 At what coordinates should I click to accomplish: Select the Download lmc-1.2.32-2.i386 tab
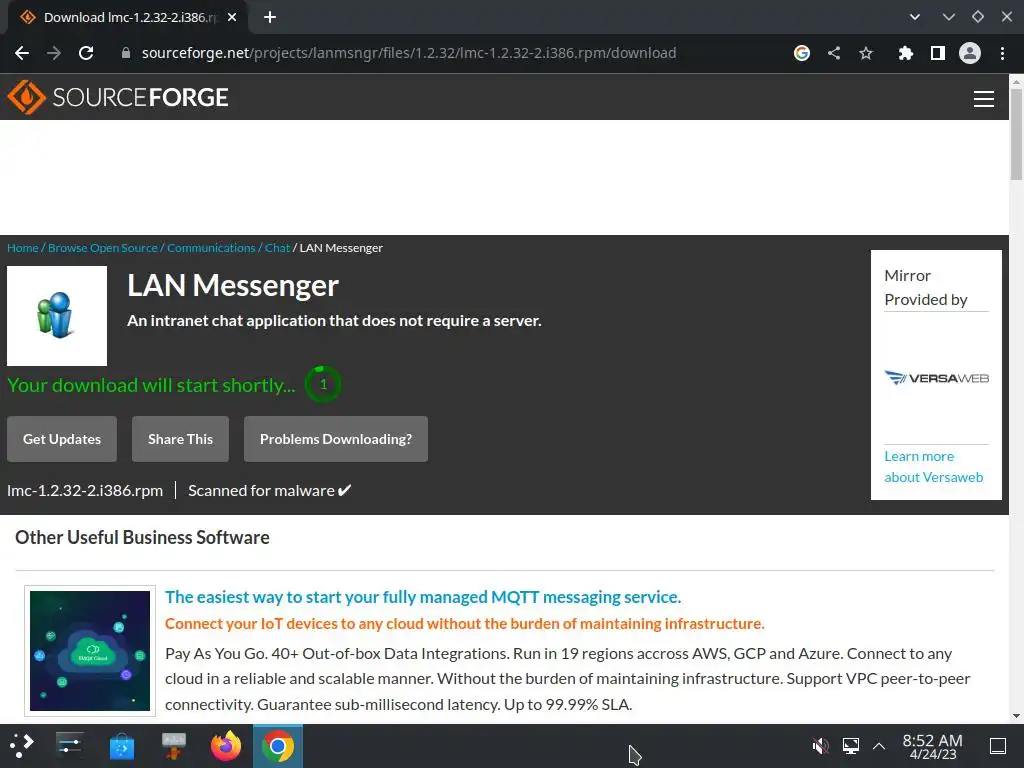pyautogui.click(x=127, y=18)
